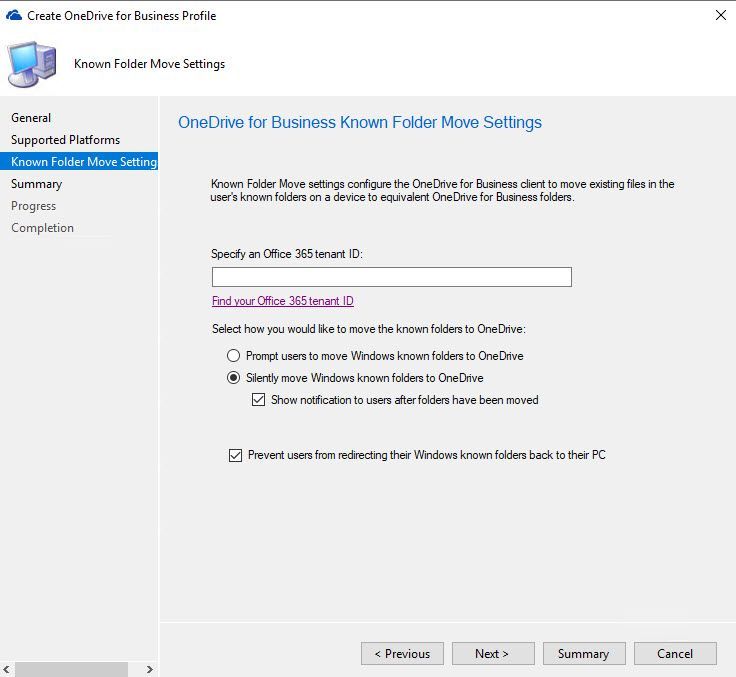Go to the General wizard page
The width and height of the screenshot is (736, 677).
click(31, 118)
